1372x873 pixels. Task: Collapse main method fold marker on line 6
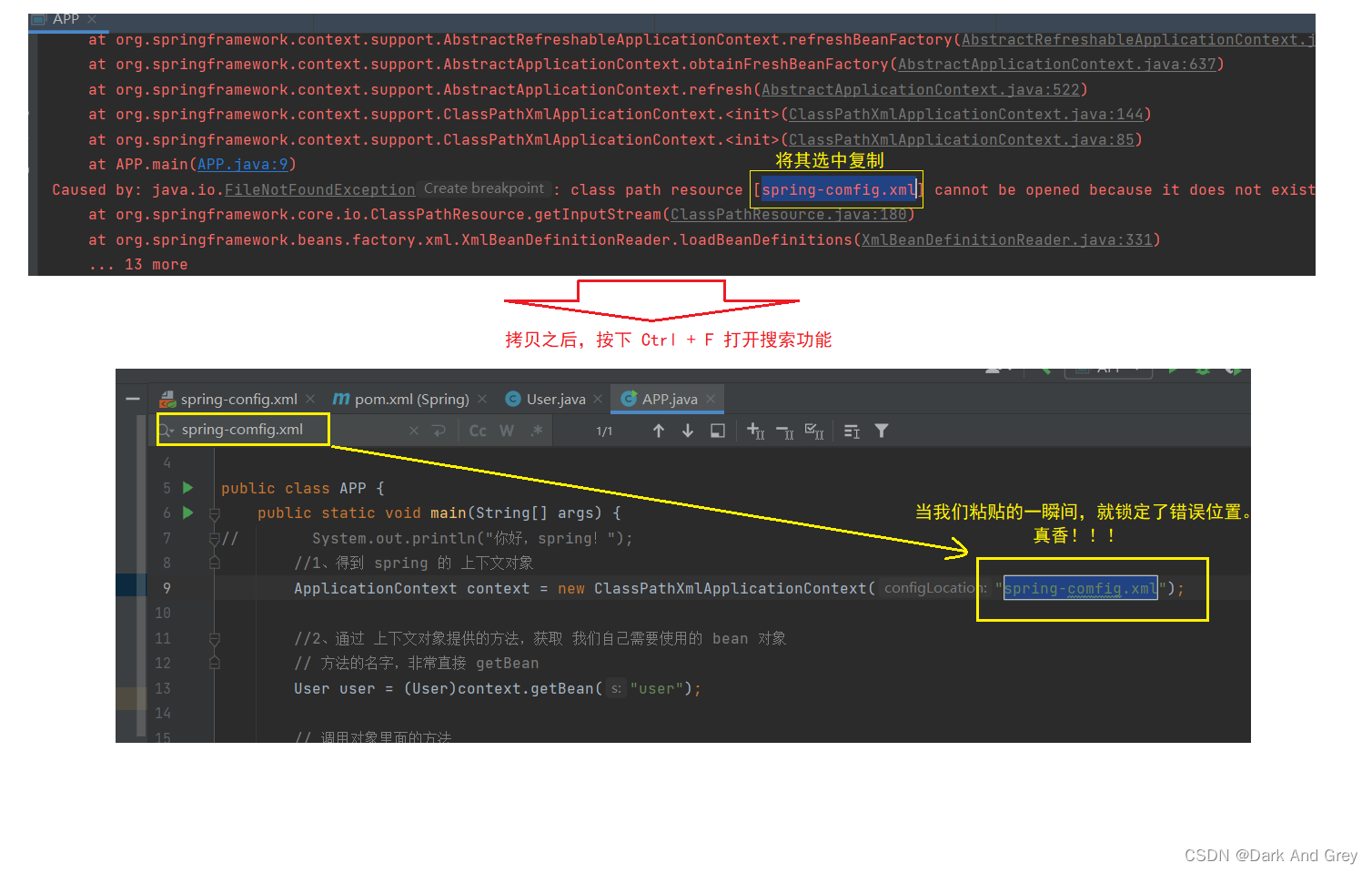click(215, 513)
